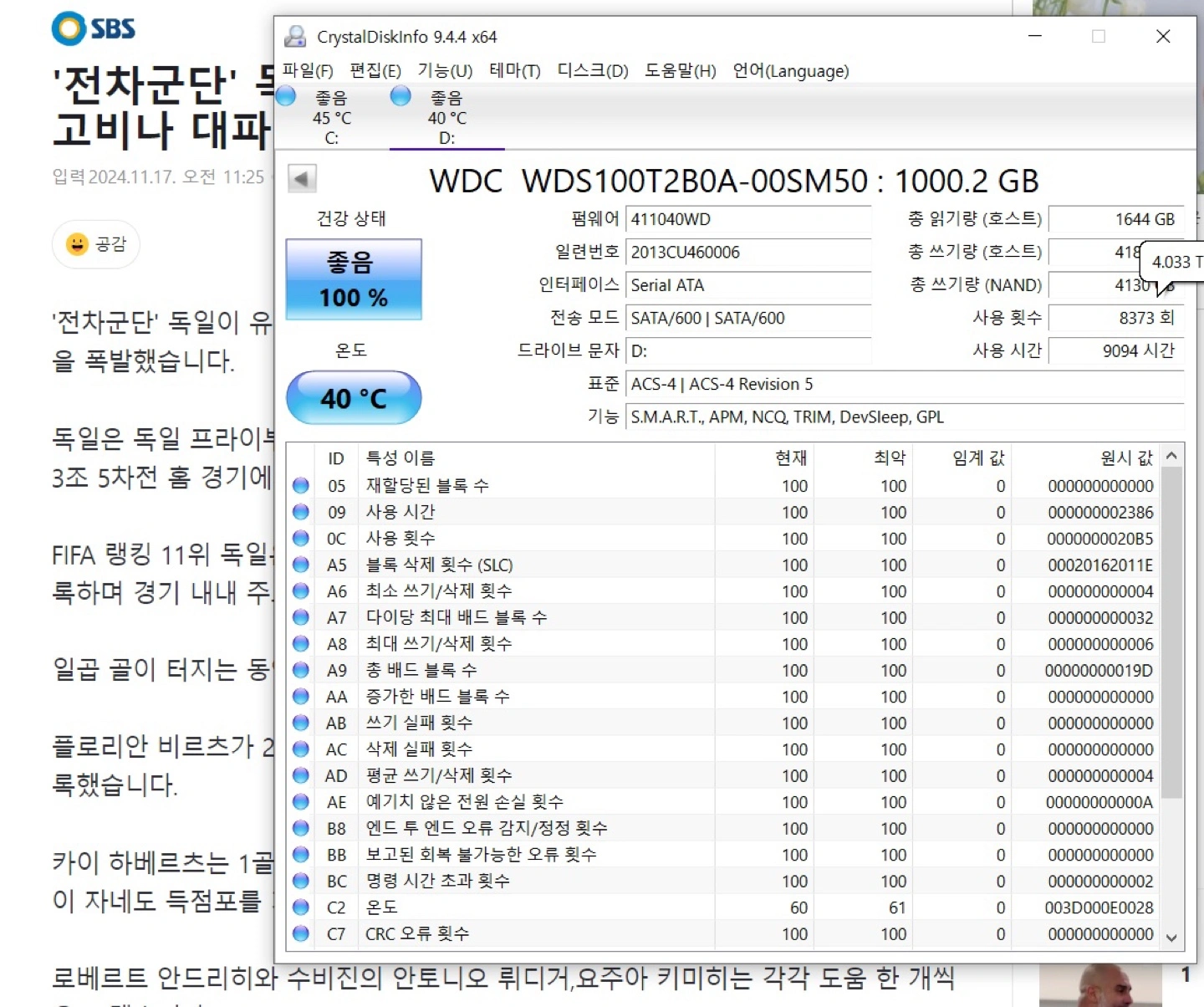Click status orb for attribute 09
This screenshot has height=1007, width=1204.
tap(301, 512)
